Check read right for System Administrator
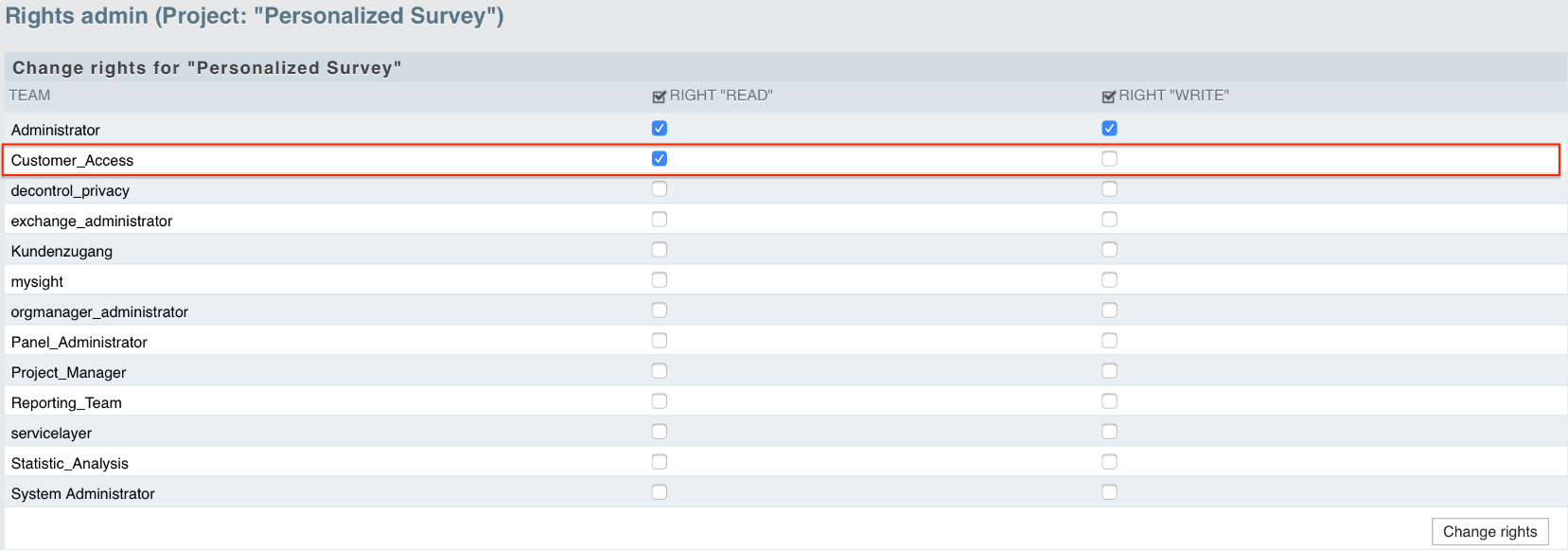Image resolution: width=1568 pixels, height=550 pixels. click(660, 492)
